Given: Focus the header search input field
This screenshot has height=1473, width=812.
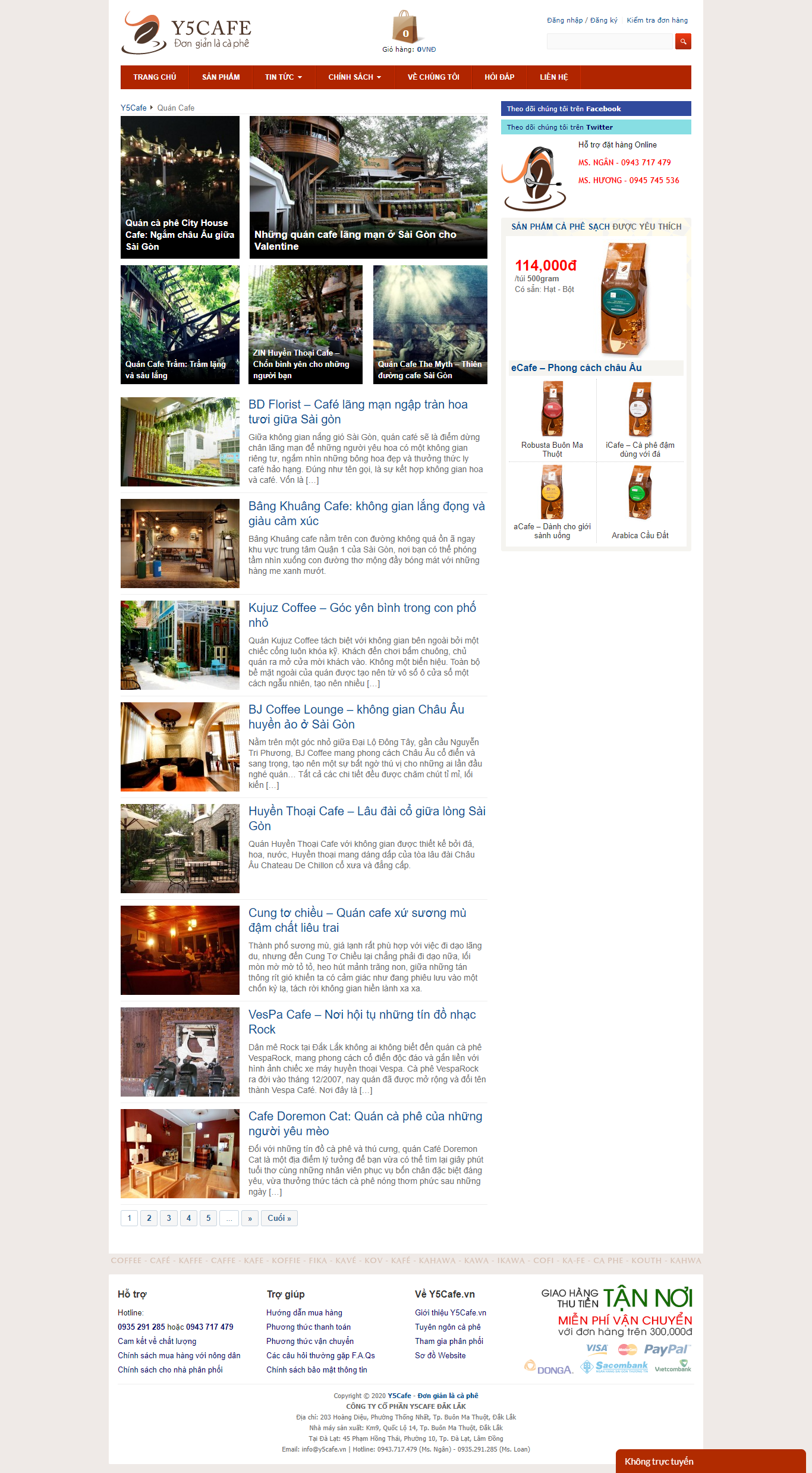Looking at the screenshot, I should [x=610, y=41].
